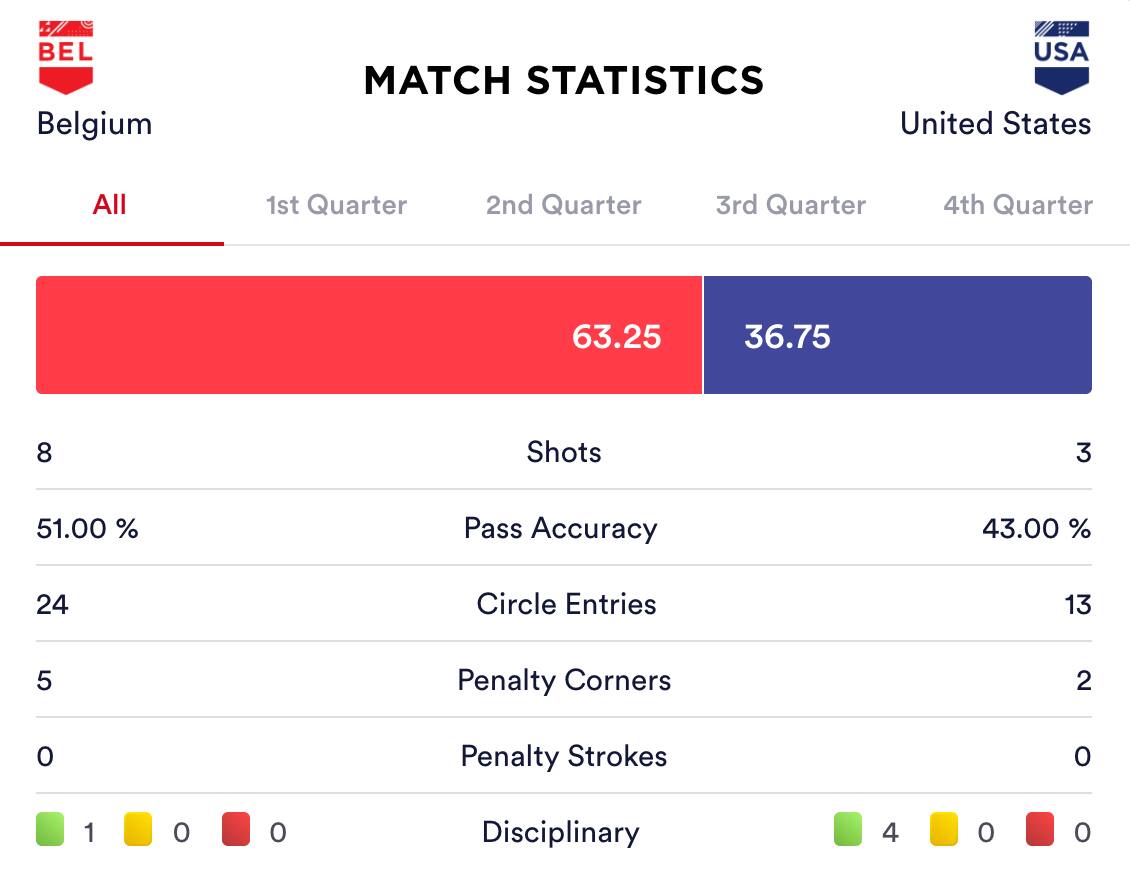
Task: Click United States' red card icon
Action: 1040,831
